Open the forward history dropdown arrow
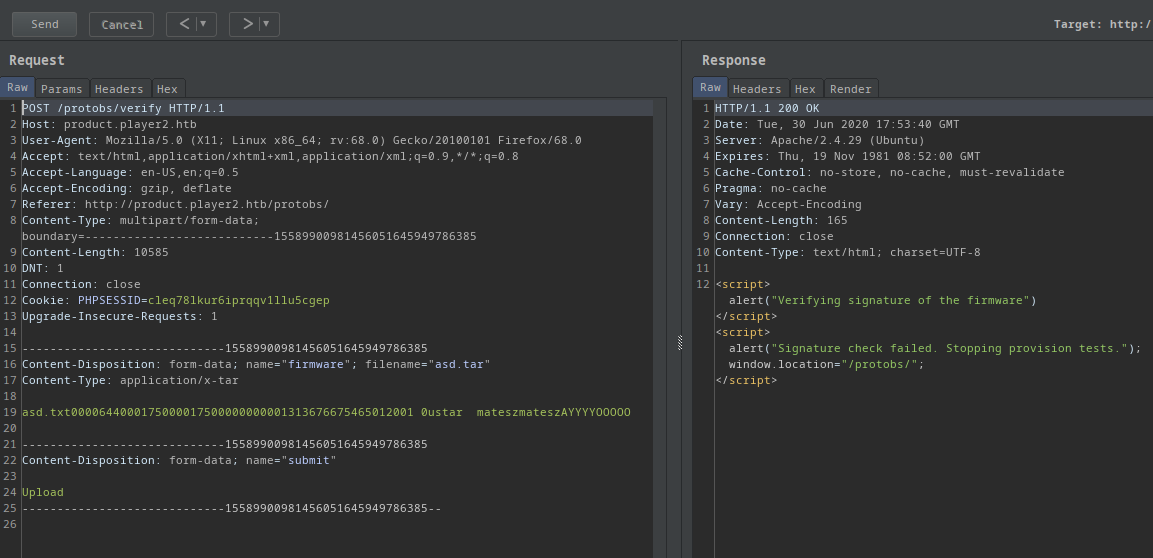 (x=266, y=24)
